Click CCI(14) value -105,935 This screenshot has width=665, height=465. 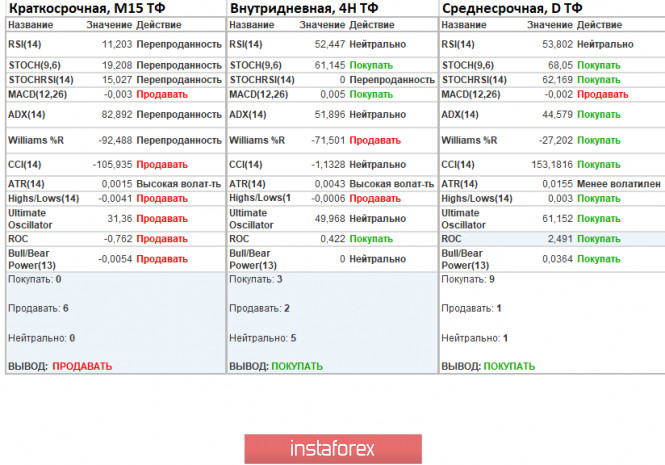113,165
